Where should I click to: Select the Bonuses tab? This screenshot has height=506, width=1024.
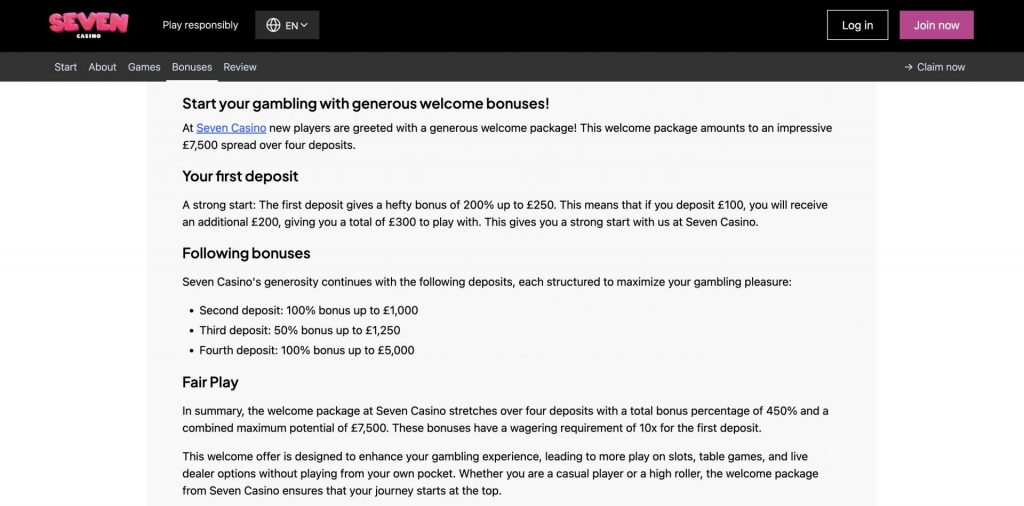point(192,67)
